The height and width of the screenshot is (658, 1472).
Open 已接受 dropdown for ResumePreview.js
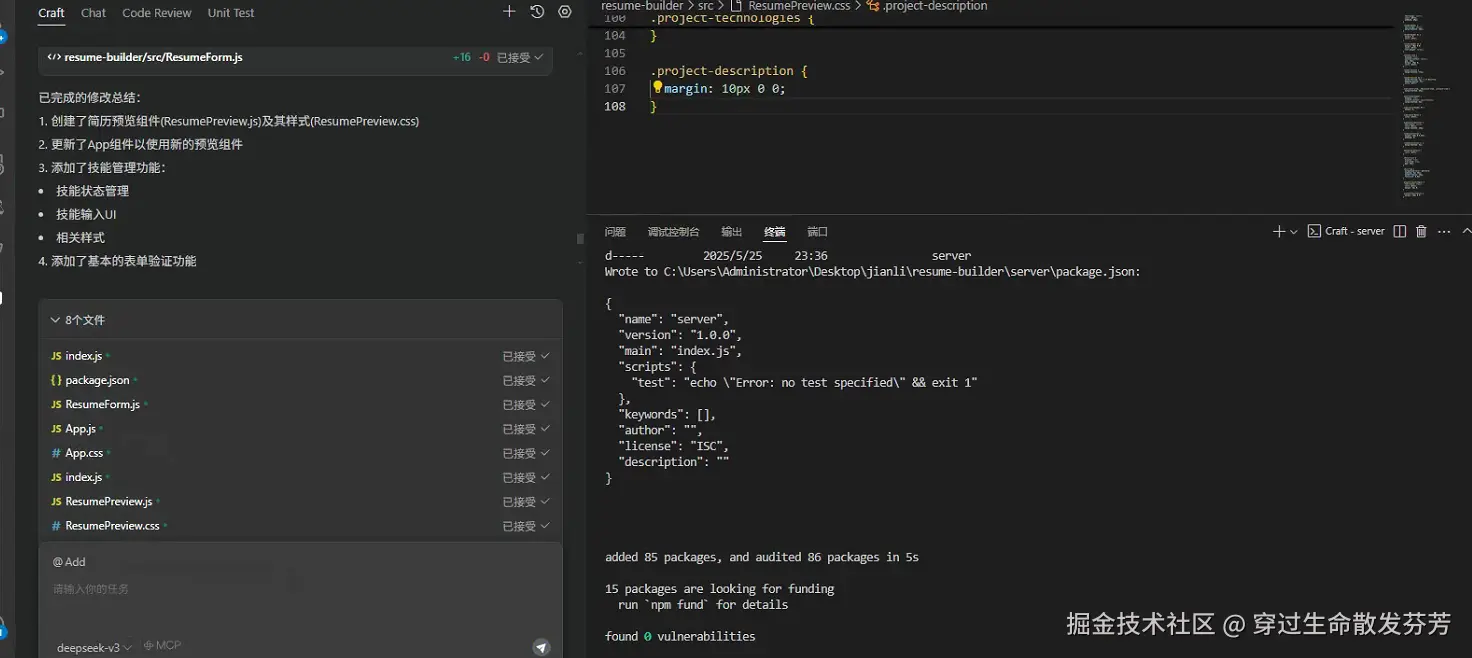[526, 502]
